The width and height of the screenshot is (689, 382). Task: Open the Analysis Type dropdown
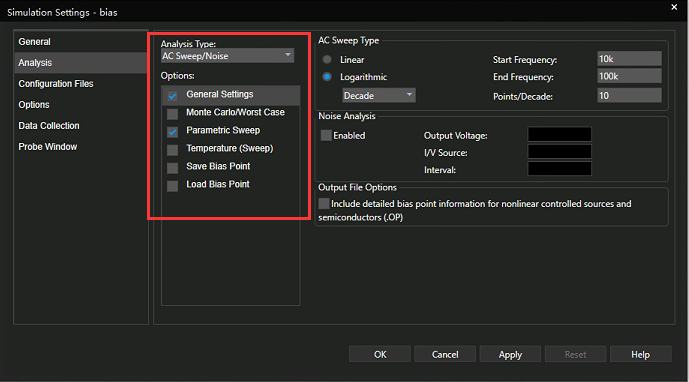[x=227, y=56]
